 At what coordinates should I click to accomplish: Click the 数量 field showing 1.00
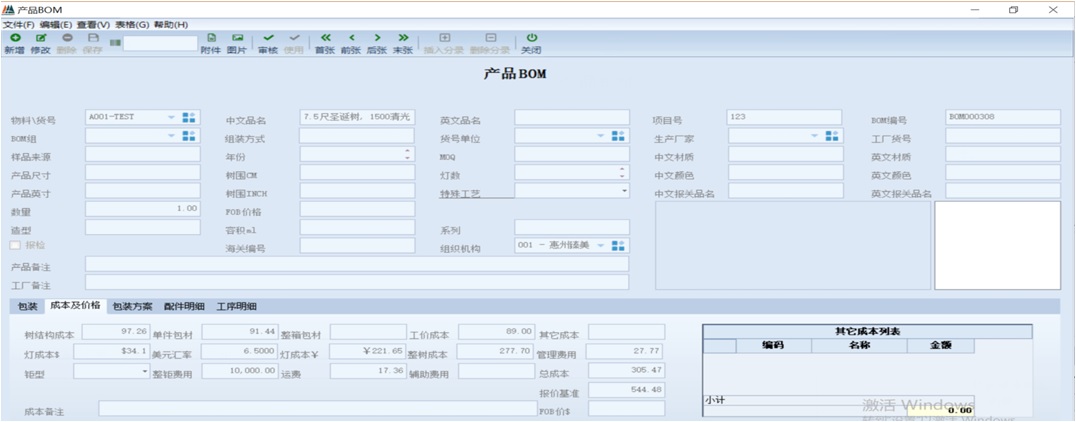143,209
